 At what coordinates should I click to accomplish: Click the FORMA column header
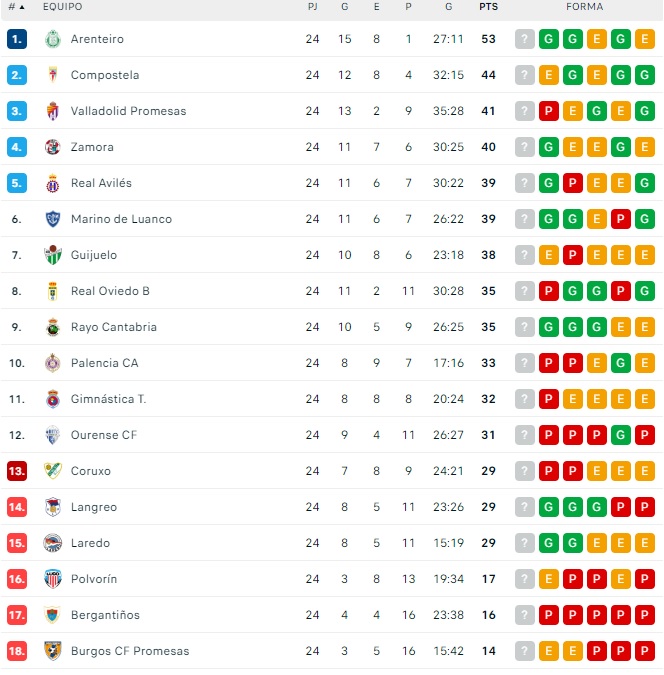[x=584, y=7]
